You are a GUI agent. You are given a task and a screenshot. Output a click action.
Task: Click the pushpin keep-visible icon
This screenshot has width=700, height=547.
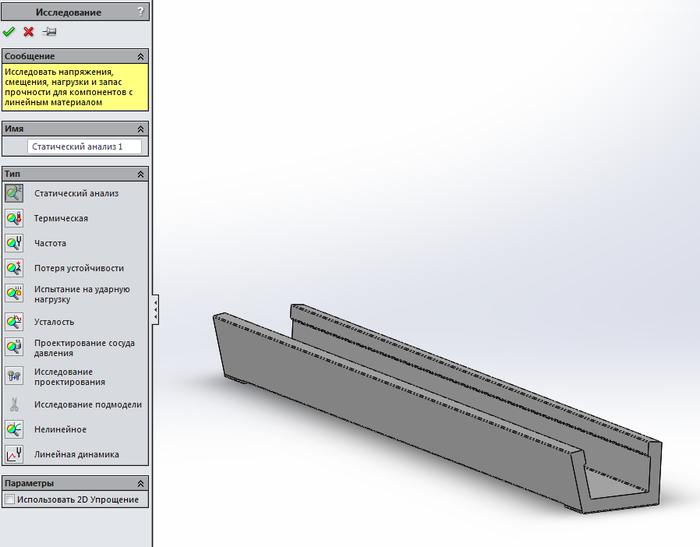coord(48,32)
